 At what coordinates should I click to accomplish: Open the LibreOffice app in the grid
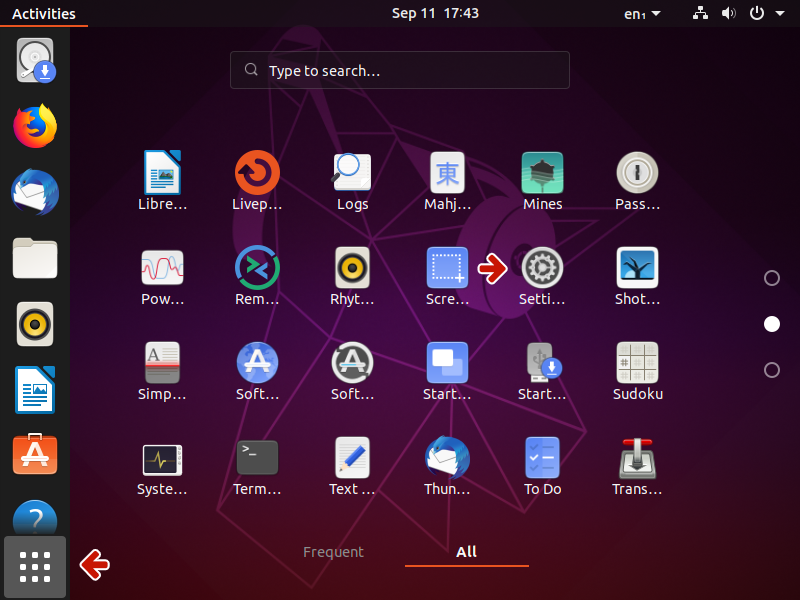(162, 181)
